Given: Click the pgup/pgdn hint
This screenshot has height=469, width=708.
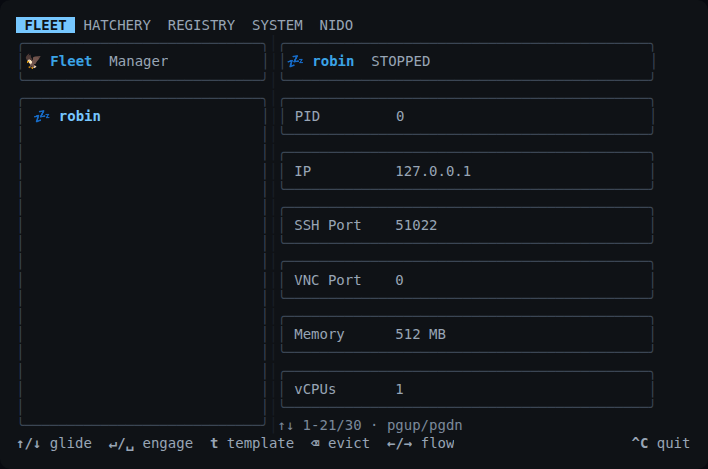Looking at the screenshot, I should [x=424, y=425].
